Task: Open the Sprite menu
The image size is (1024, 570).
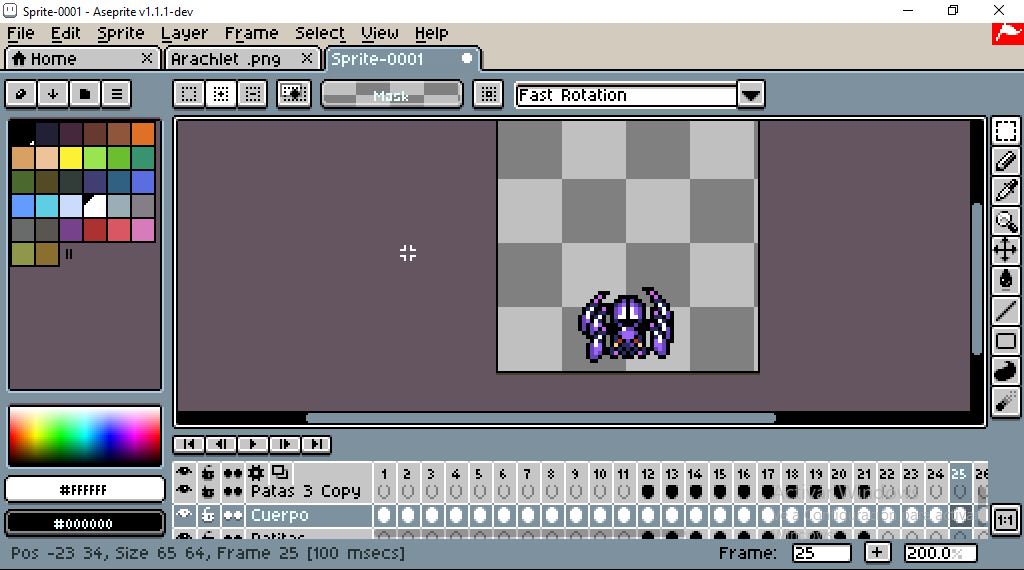Action: tap(121, 33)
